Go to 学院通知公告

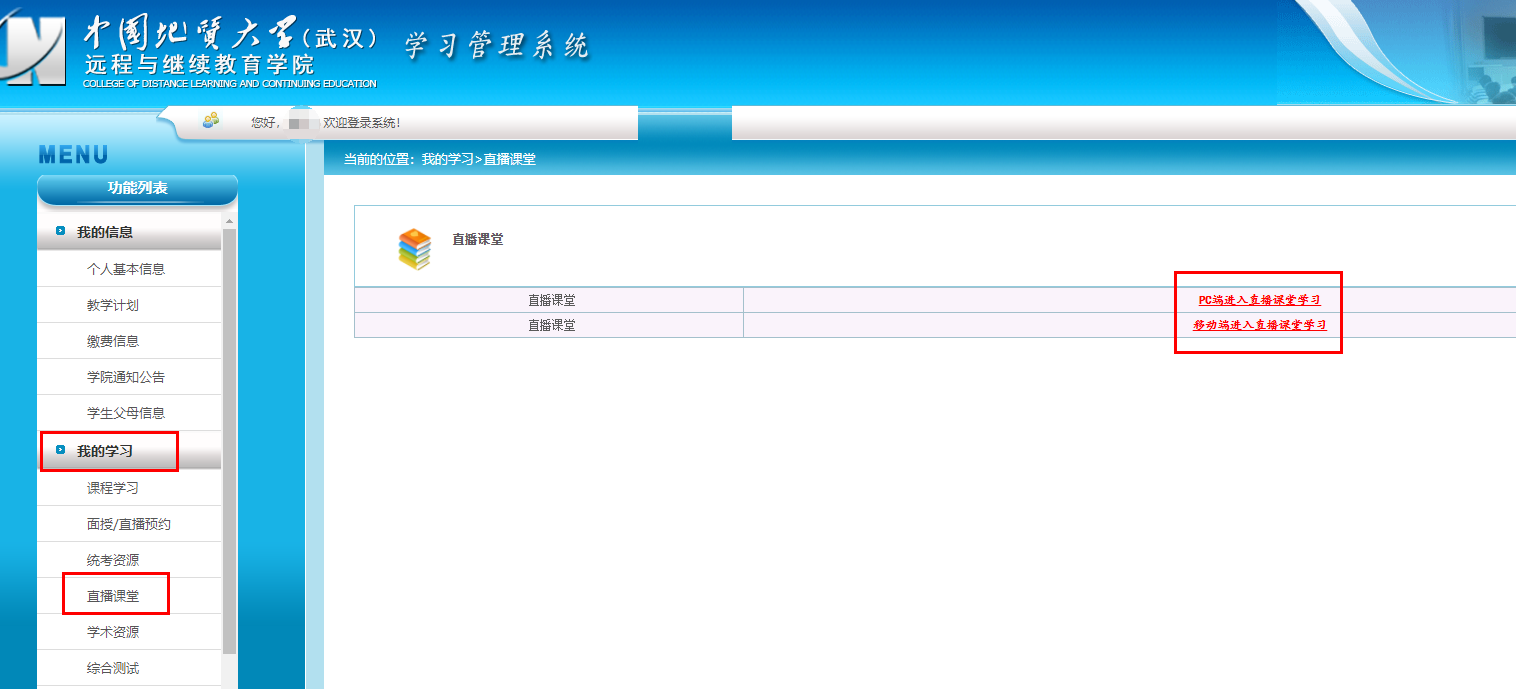click(125, 377)
